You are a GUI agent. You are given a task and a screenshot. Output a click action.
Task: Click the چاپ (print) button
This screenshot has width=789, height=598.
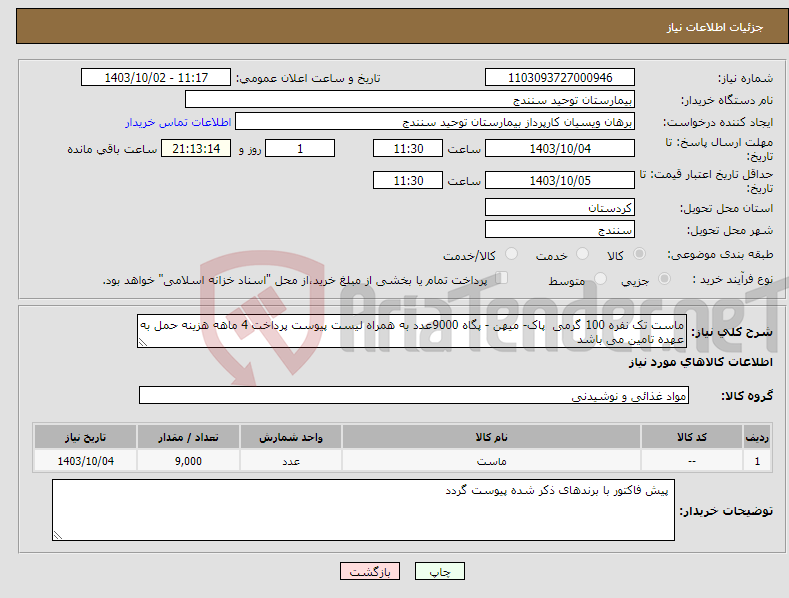[439, 571]
